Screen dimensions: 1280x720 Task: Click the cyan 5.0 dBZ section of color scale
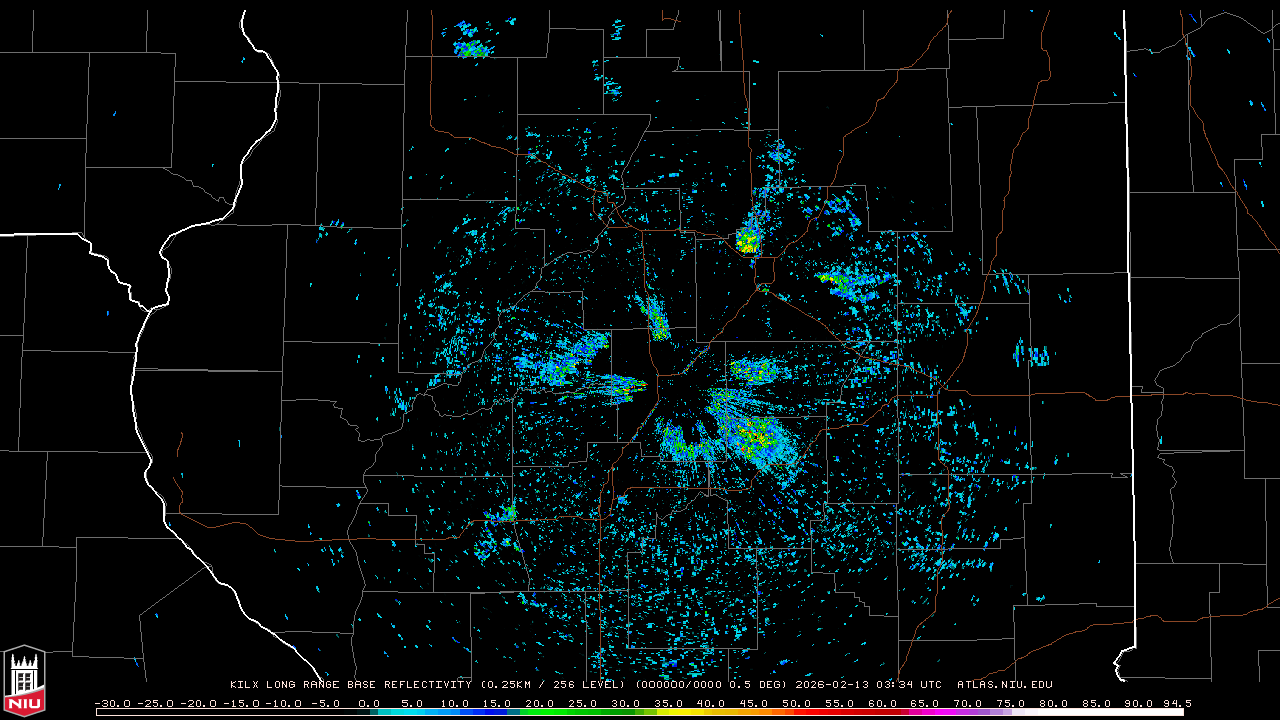[x=411, y=712]
